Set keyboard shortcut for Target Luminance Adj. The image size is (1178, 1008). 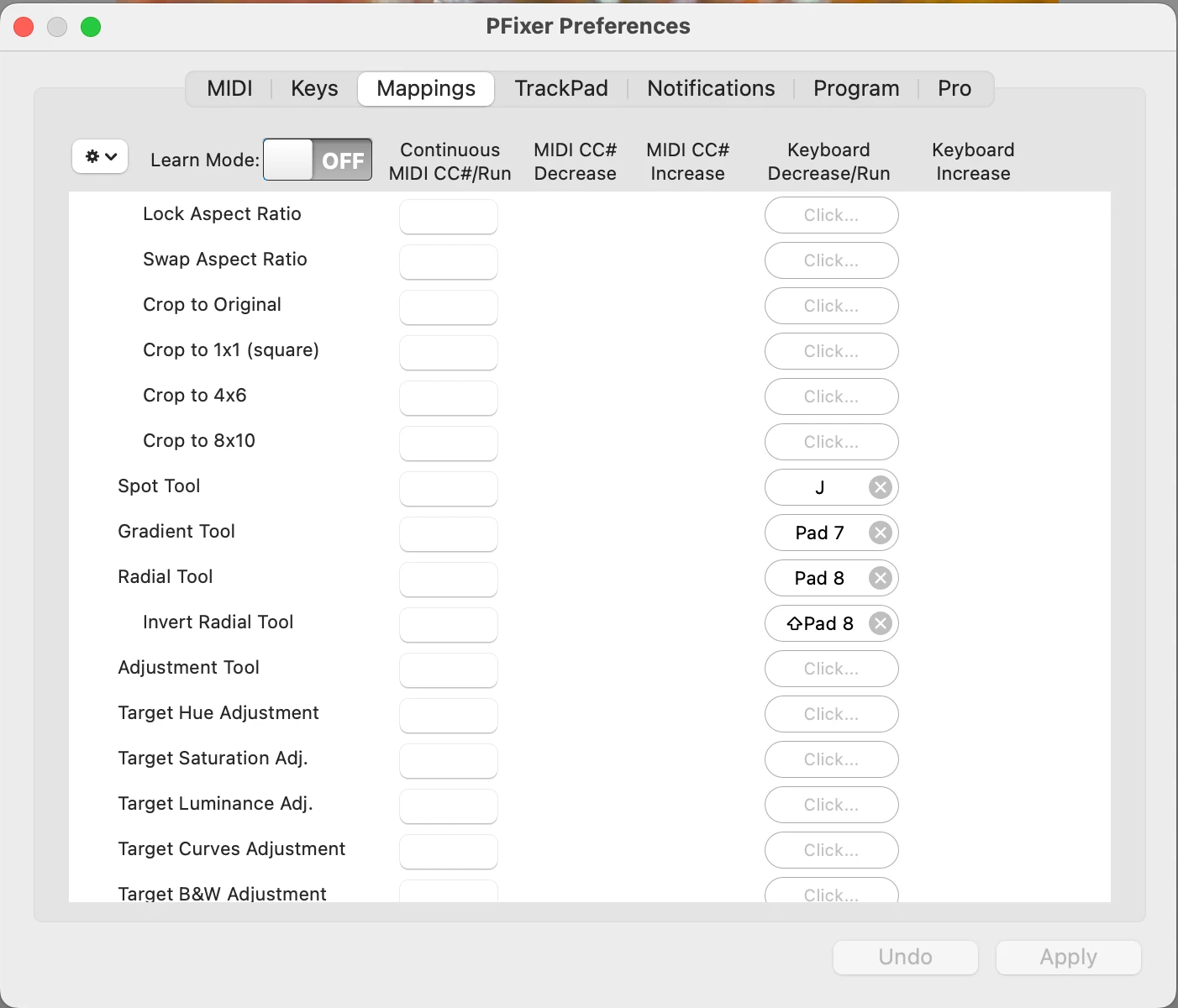coord(832,805)
